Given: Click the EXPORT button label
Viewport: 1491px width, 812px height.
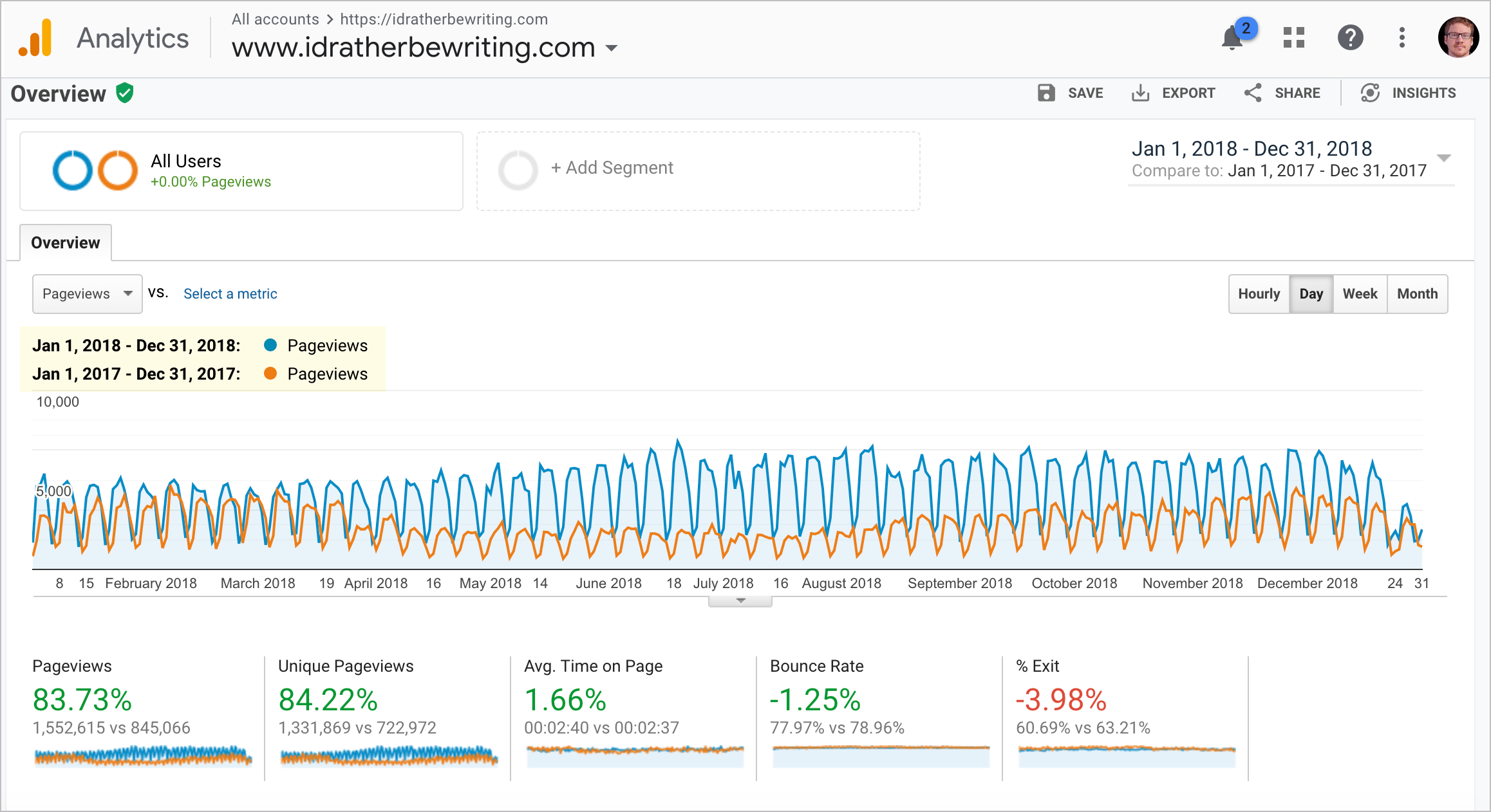Looking at the screenshot, I should [x=1188, y=93].
